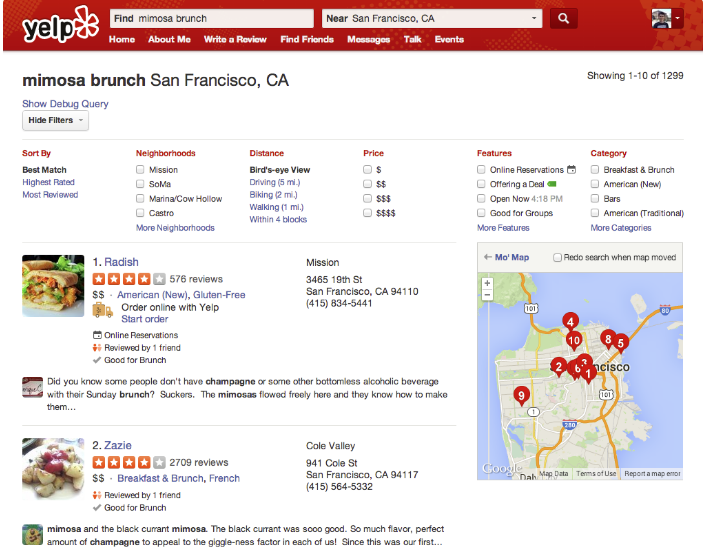Click the delivery truck order icon
This screenshot has height=547, width=722.
103,311
